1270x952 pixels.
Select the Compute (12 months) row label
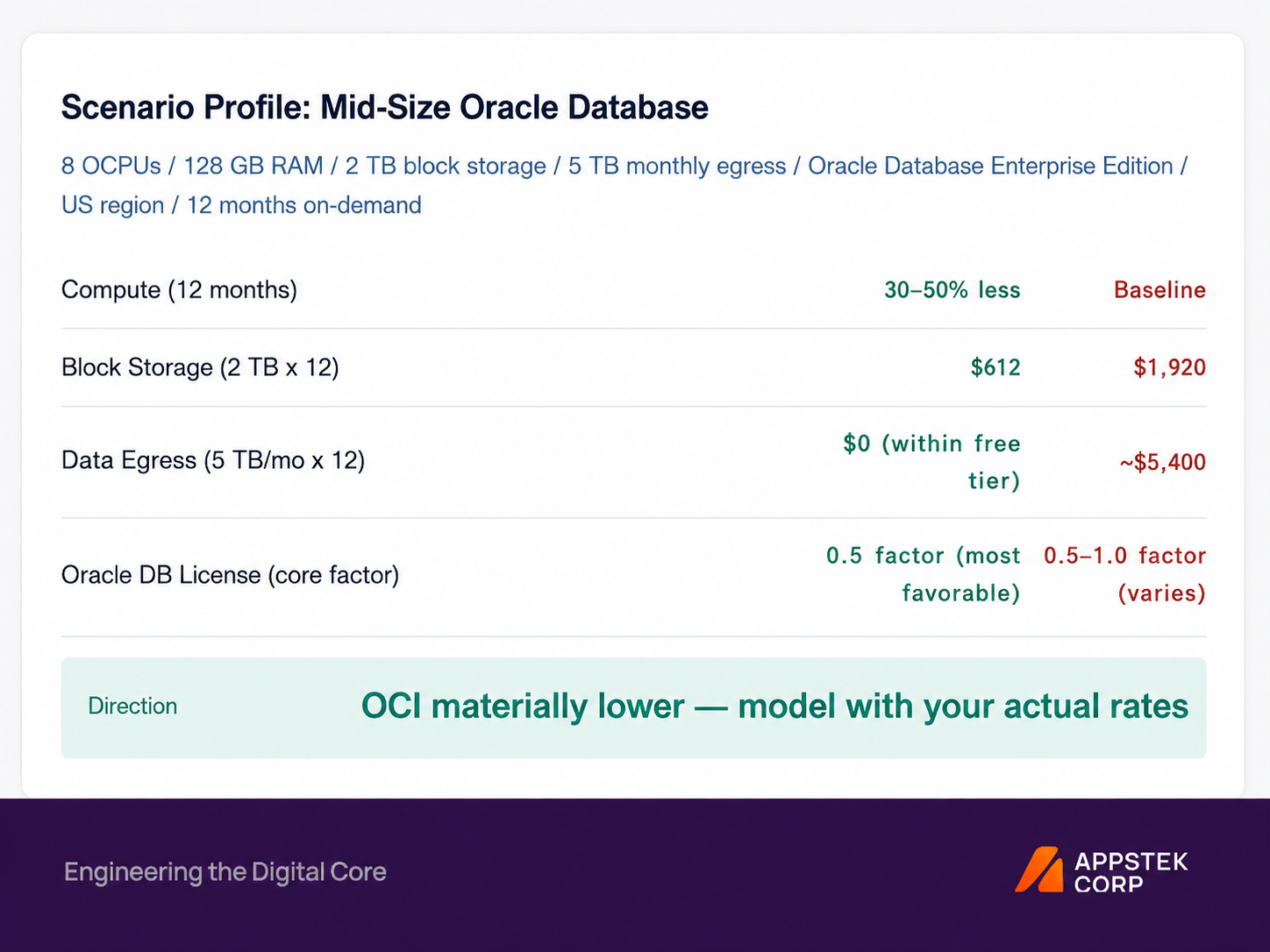(179, 289)
